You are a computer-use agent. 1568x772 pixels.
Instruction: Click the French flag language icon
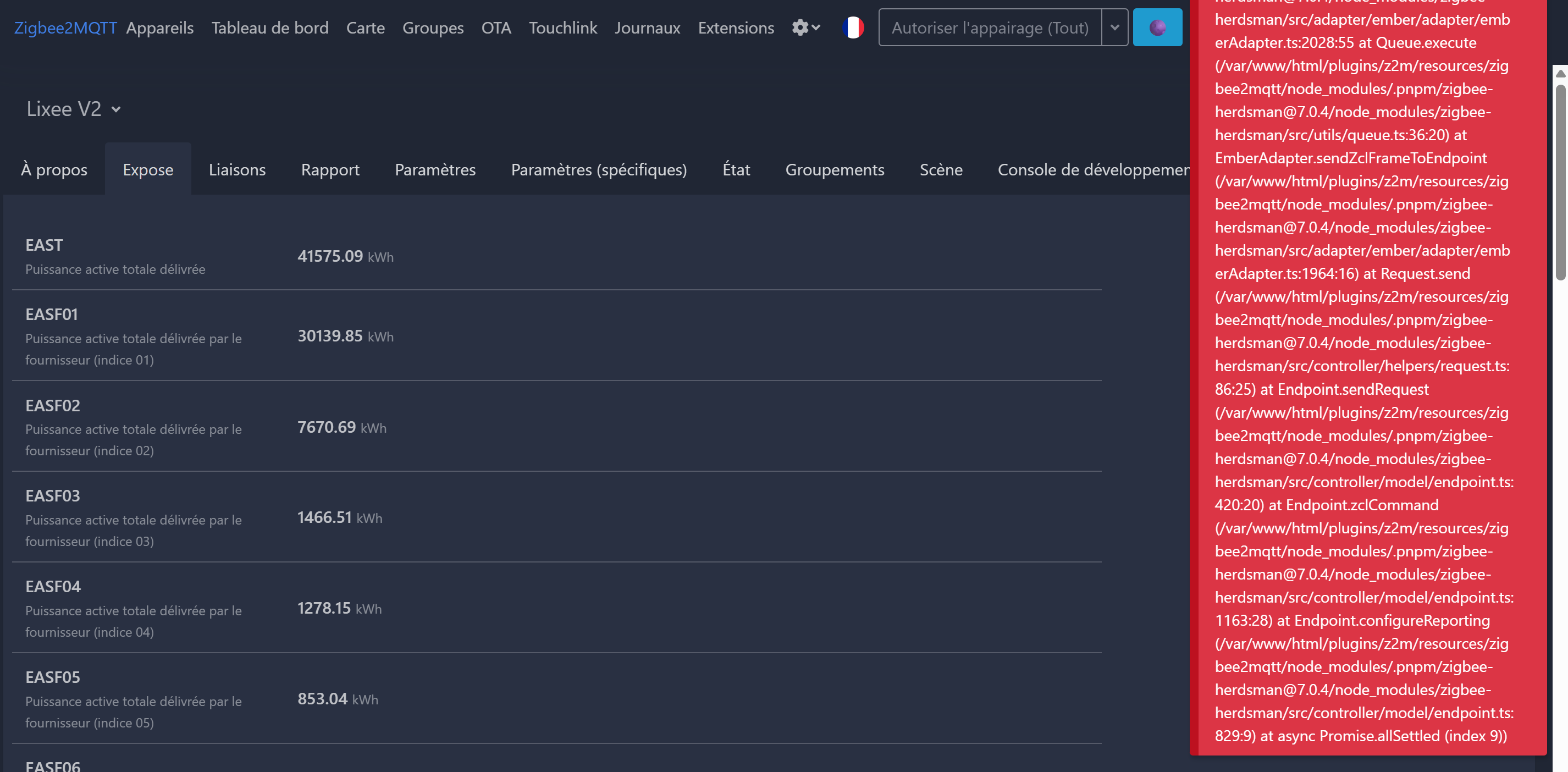853,27
